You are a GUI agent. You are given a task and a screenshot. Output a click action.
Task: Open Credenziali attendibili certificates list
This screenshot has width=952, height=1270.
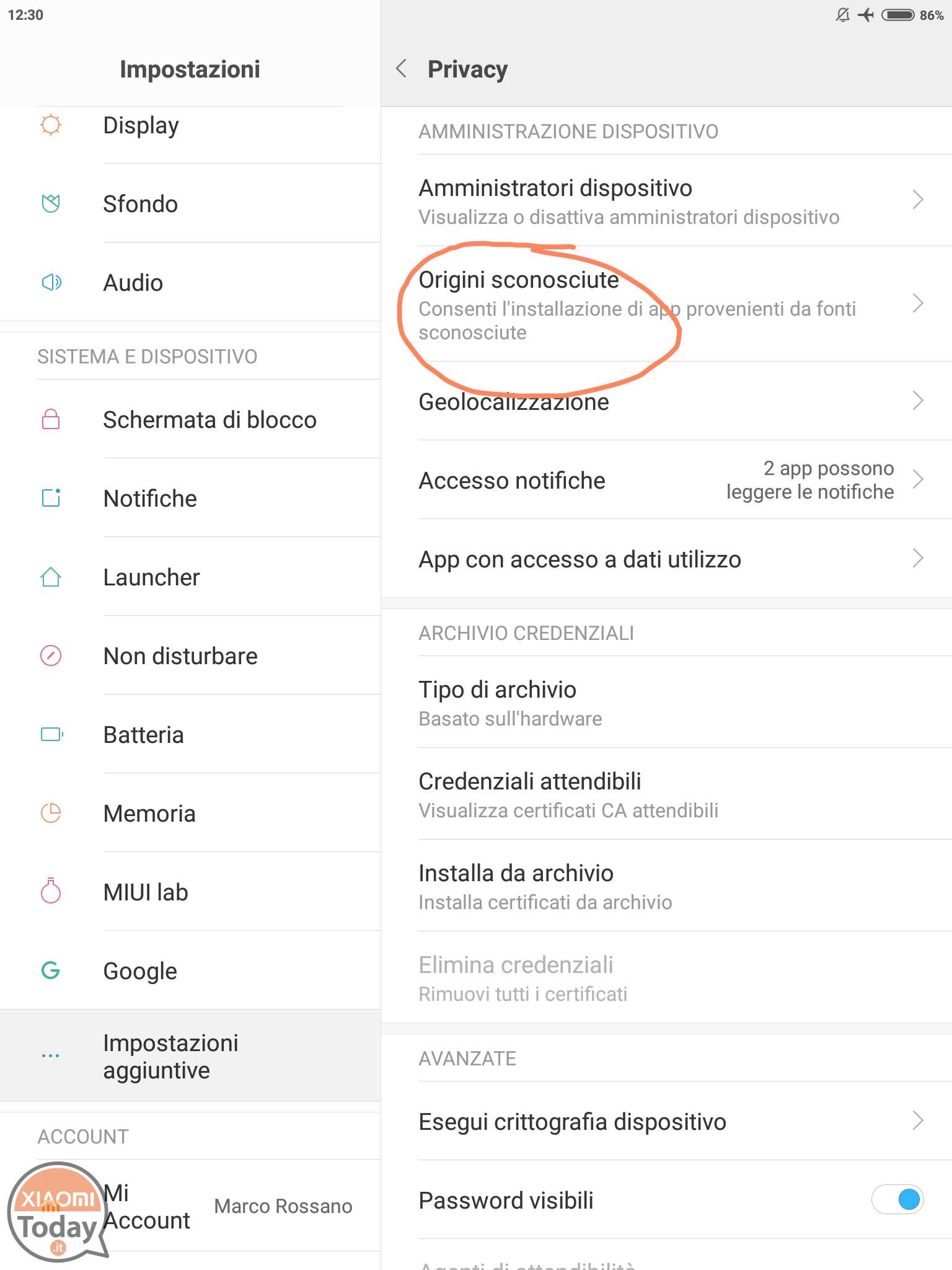pos(666,794)
